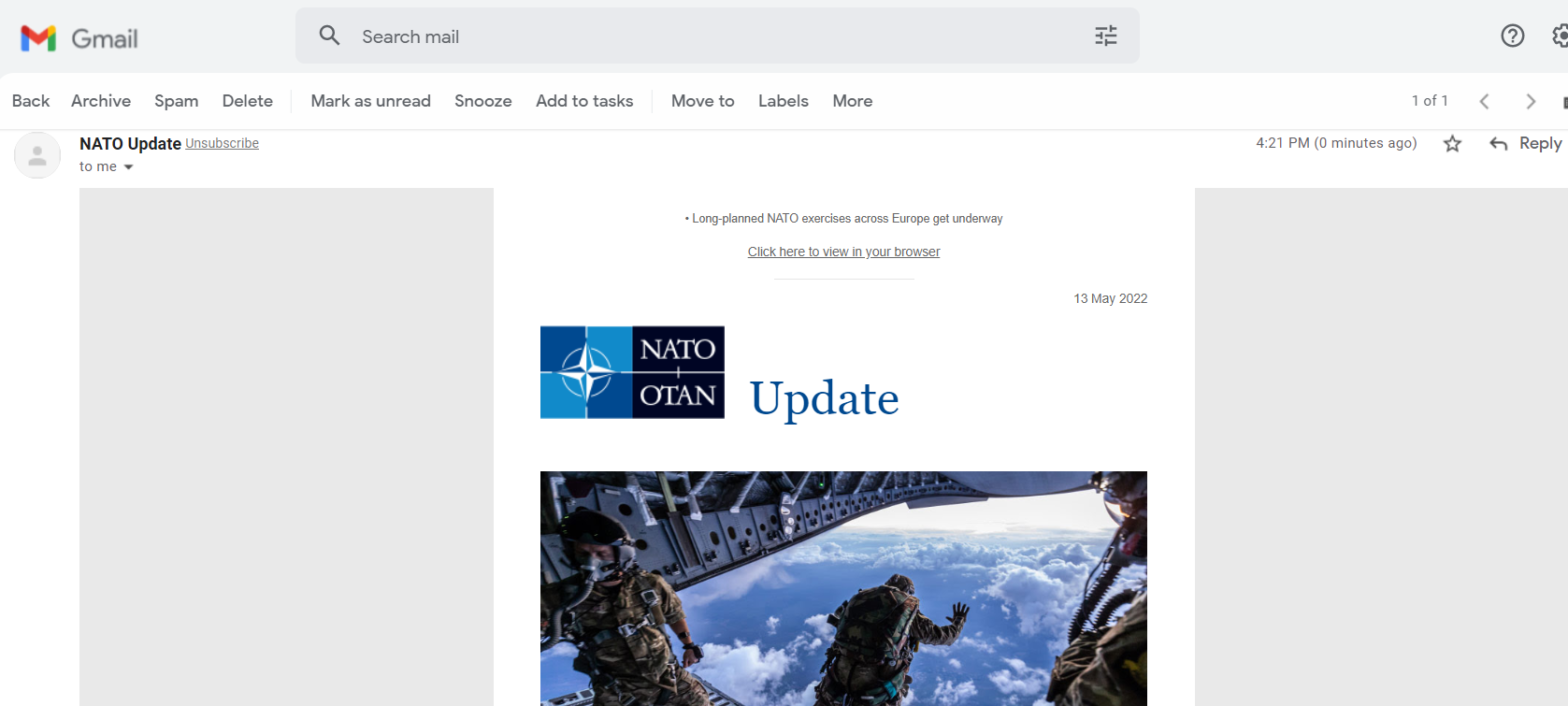Screen dimensions: 1568x706
Task: Click 'Click here to view in your browser'
Action: pyautogui.click(x=844, y=252)
